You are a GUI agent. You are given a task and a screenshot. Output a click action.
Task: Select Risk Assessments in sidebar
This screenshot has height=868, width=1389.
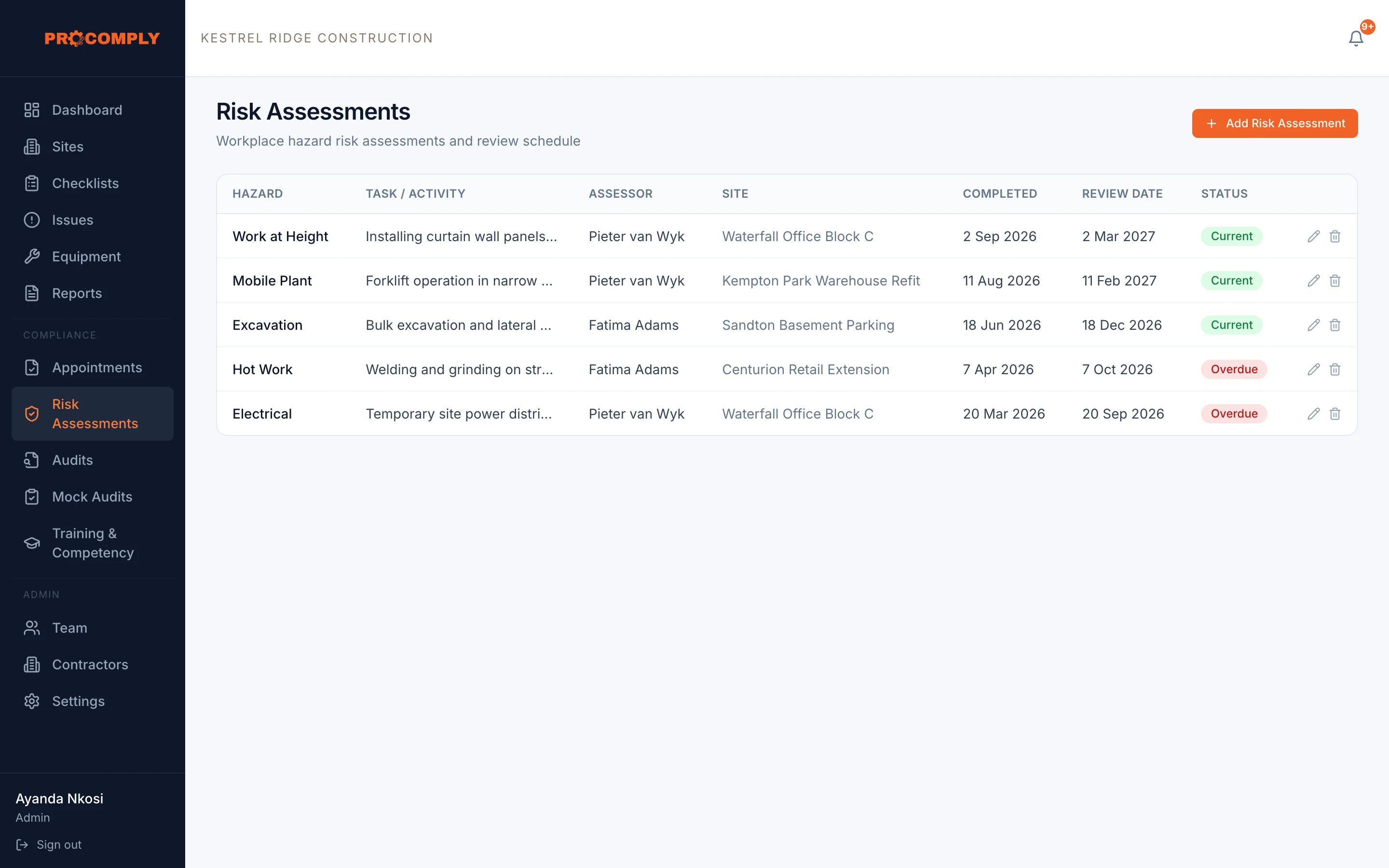click(x=93, y=414)
